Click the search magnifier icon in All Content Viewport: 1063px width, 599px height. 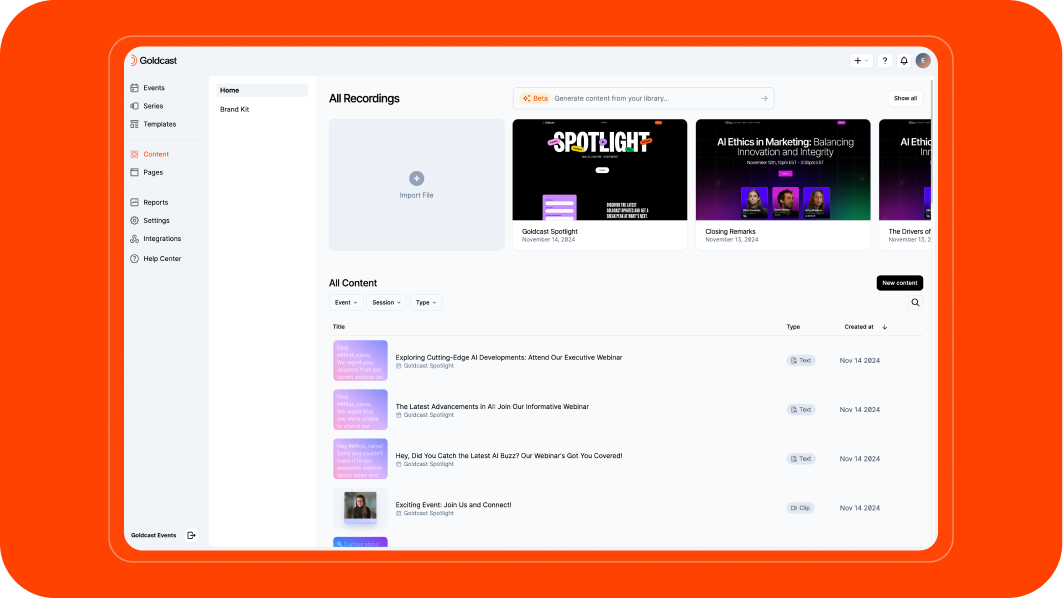click(x=915, y=302)
